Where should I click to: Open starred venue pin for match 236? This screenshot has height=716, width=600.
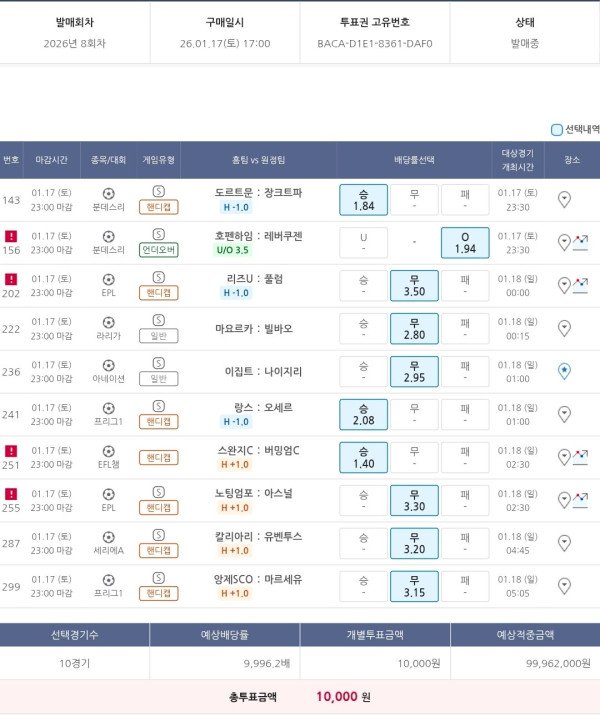564,371
